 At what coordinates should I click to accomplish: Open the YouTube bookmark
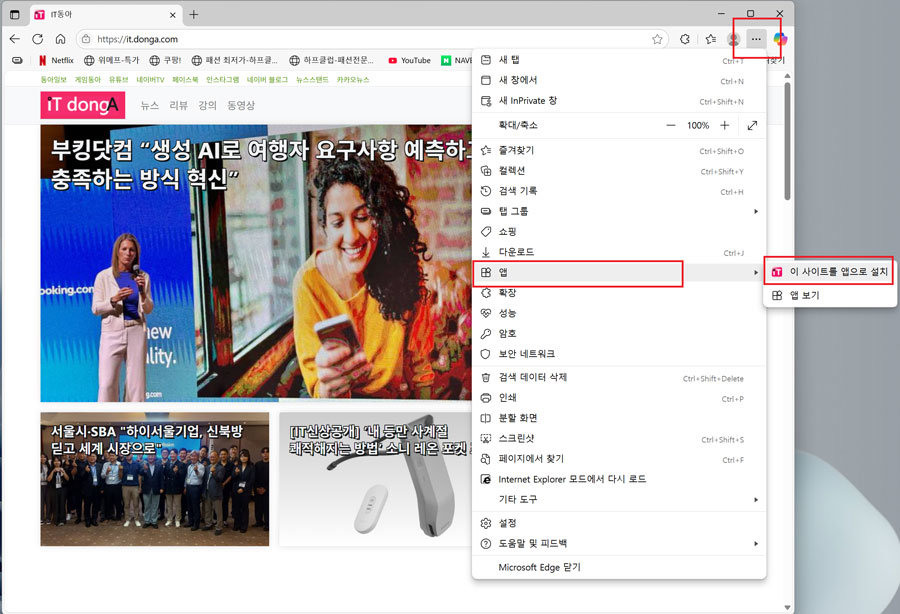tap(409, 60)
